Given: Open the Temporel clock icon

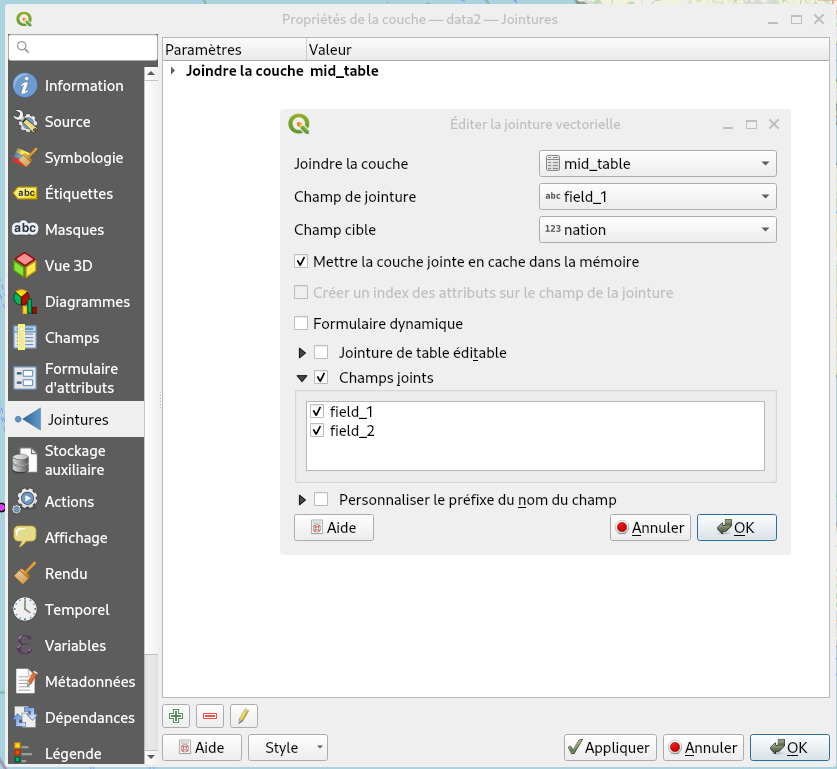Looking at the screenshot, I should (x=26, y=610).
